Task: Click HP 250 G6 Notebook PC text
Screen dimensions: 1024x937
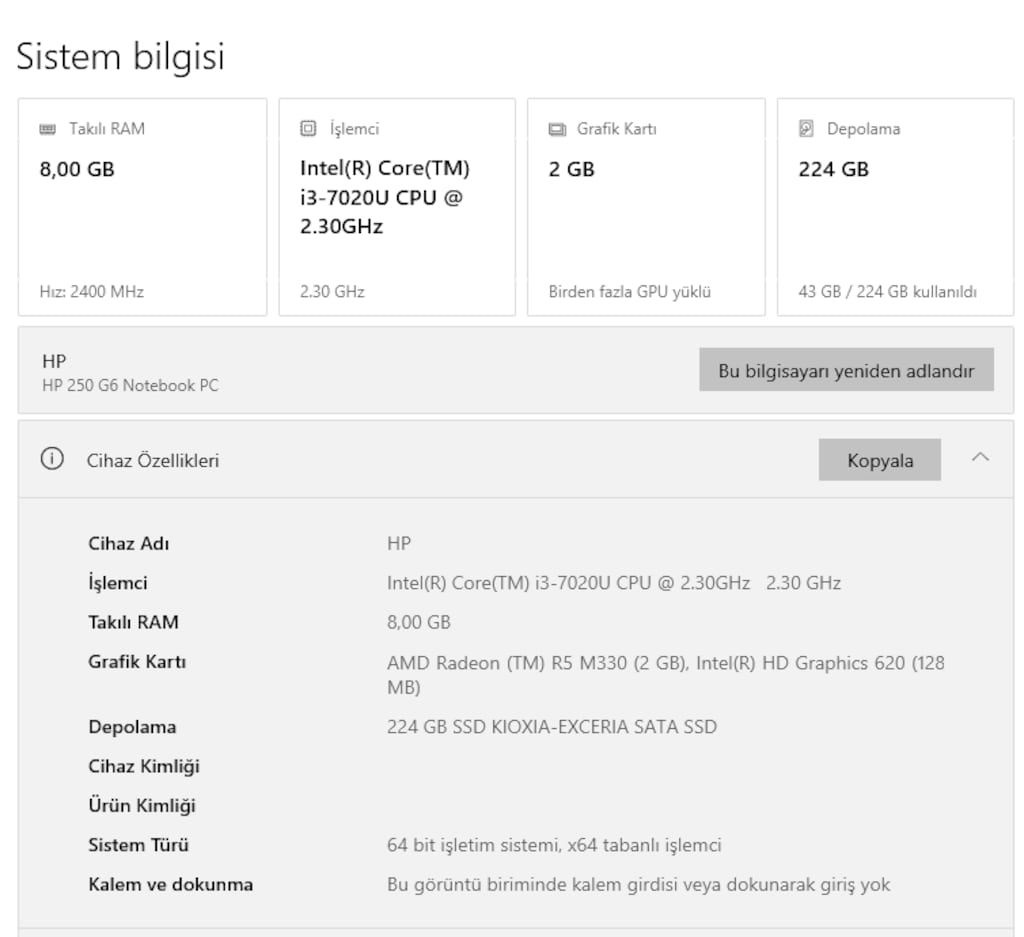Action: tap(130, 385)
